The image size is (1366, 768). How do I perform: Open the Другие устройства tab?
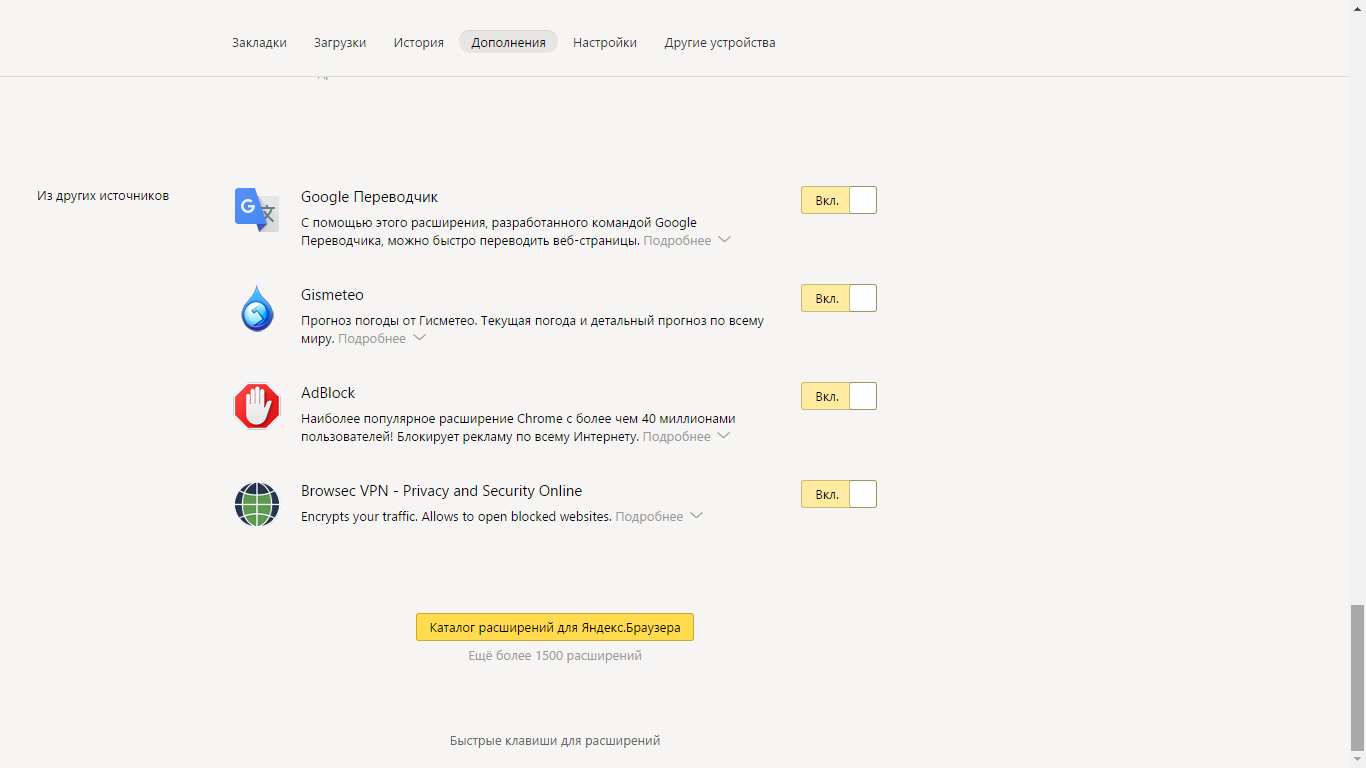720,43
